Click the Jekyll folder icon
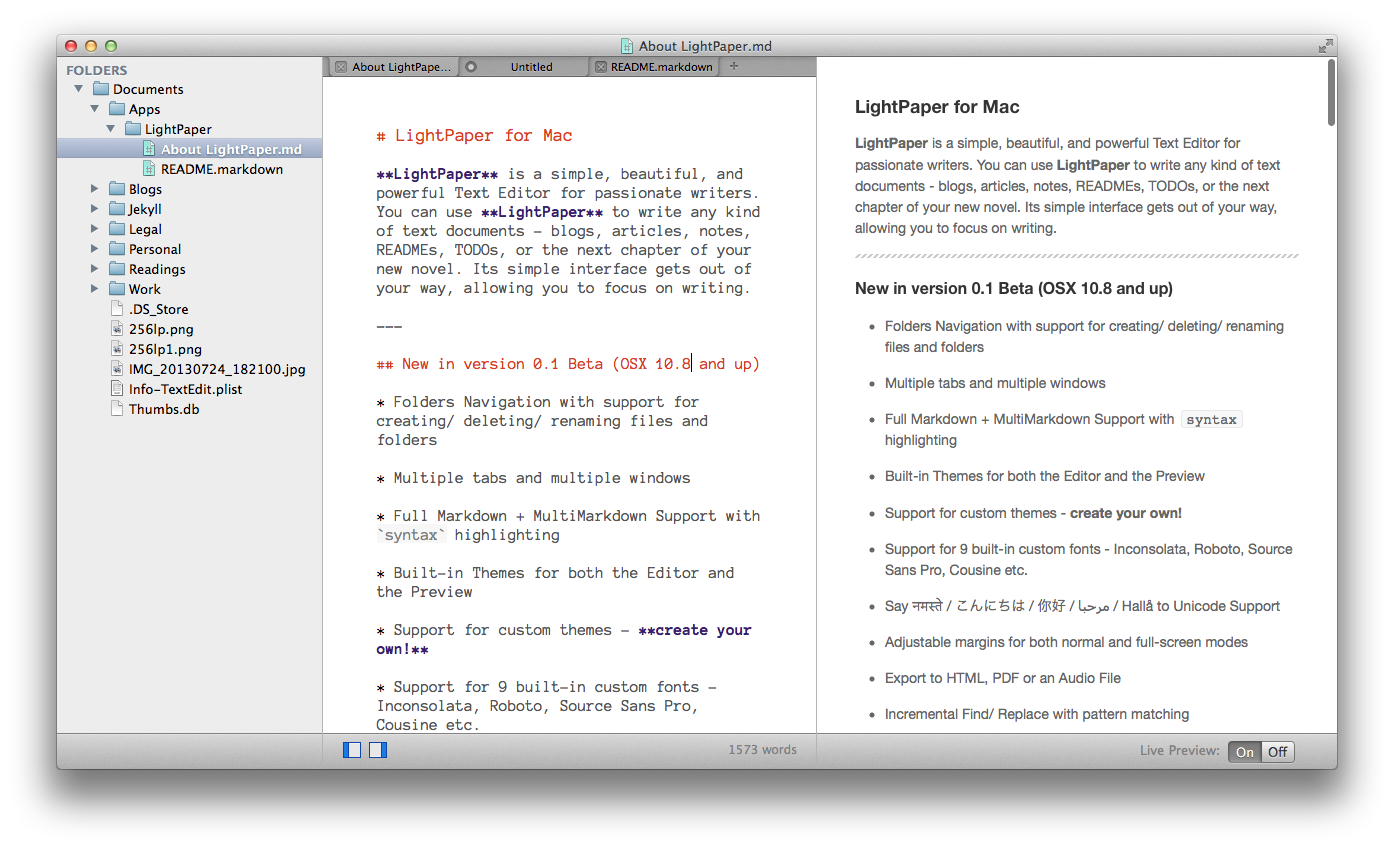Screen dimensions: 1394x848 pyautogui.click(x=117, y=209)
